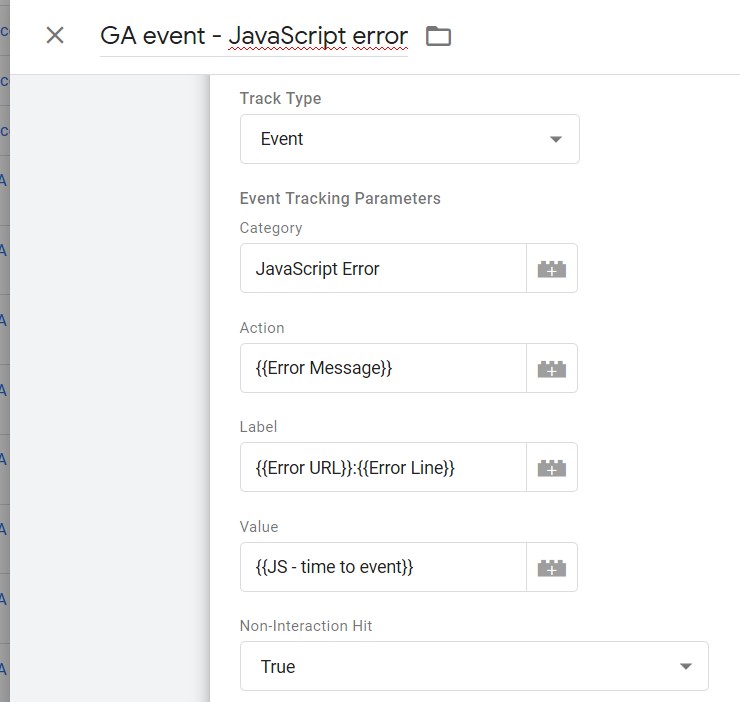Click the arrow on the True dropdown
Image resolution: width=740 pixels, height=702 pixels.
click(x=685, y=666)
